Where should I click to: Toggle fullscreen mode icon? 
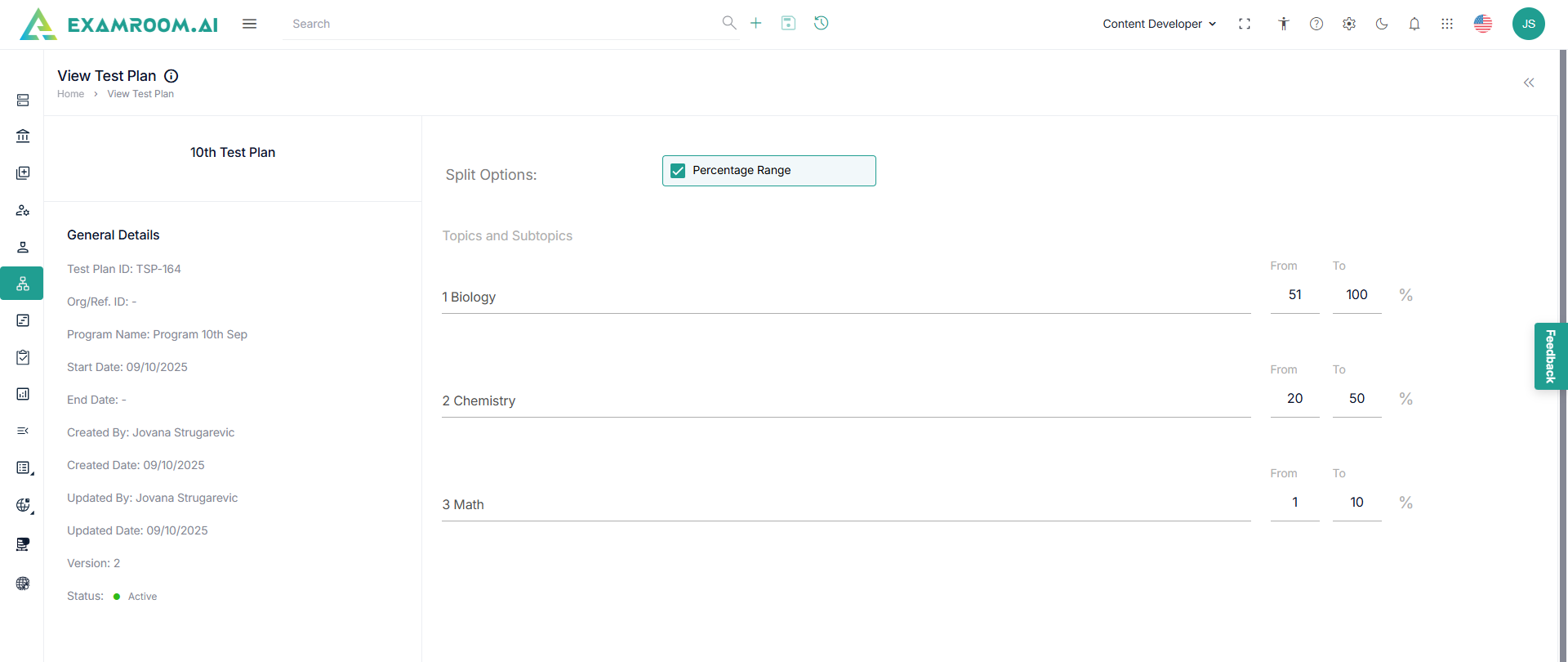1244,24
